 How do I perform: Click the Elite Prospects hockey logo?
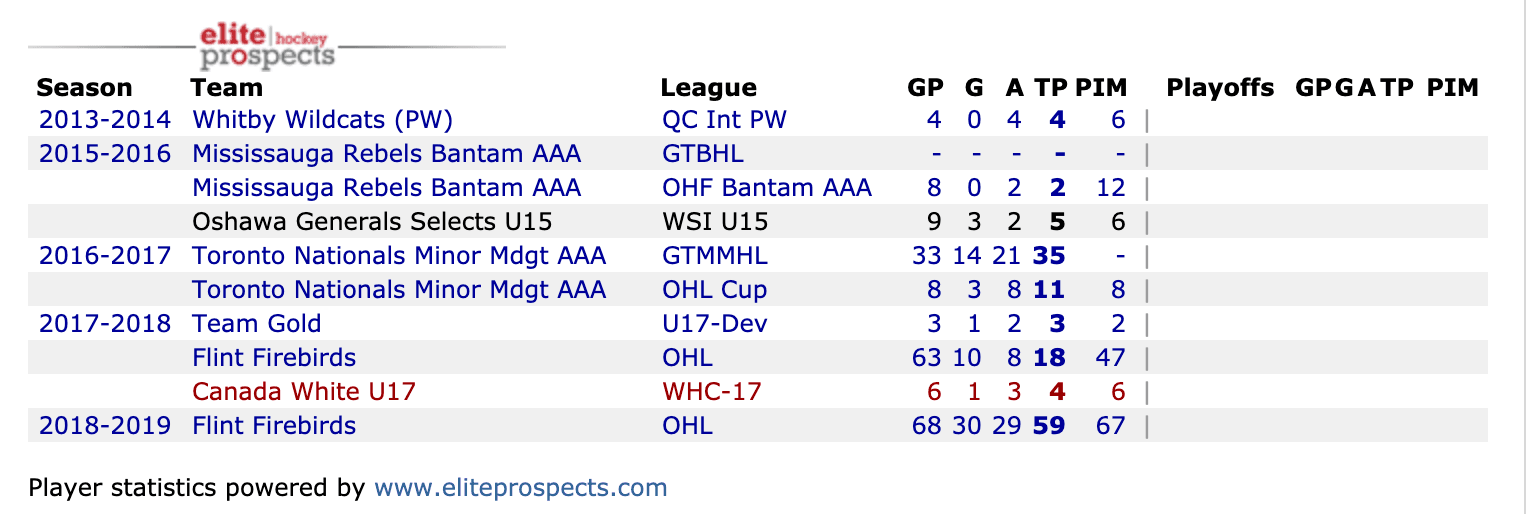click(x=267, y=45)
